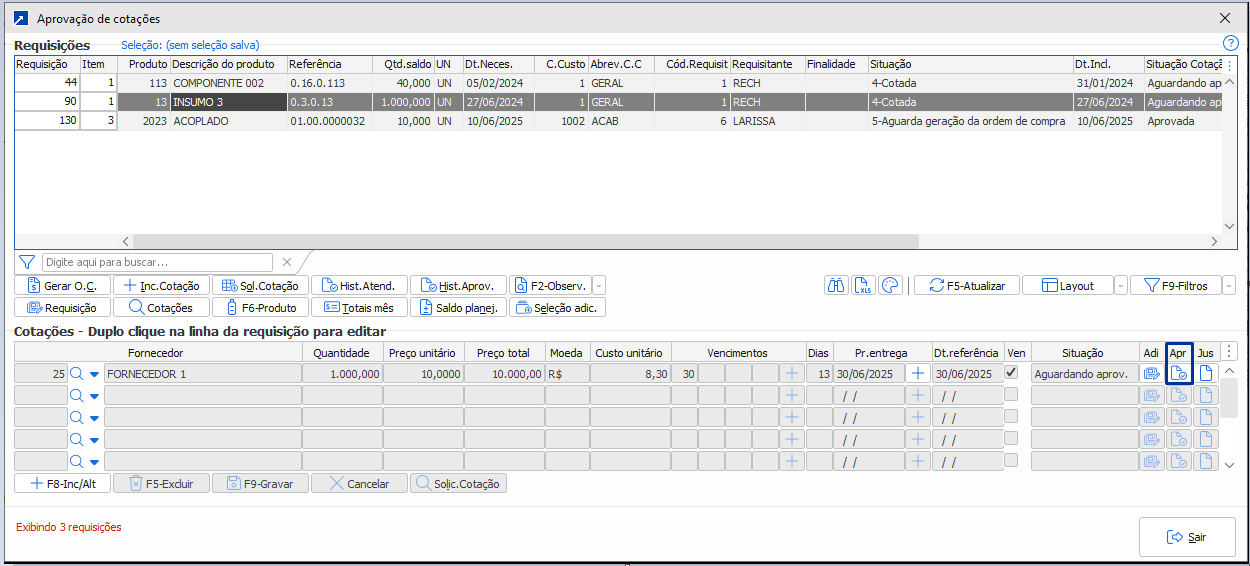This screenshot has height=566, width=1250.
Task: Open the color palette theme icon
Action: 890,285
